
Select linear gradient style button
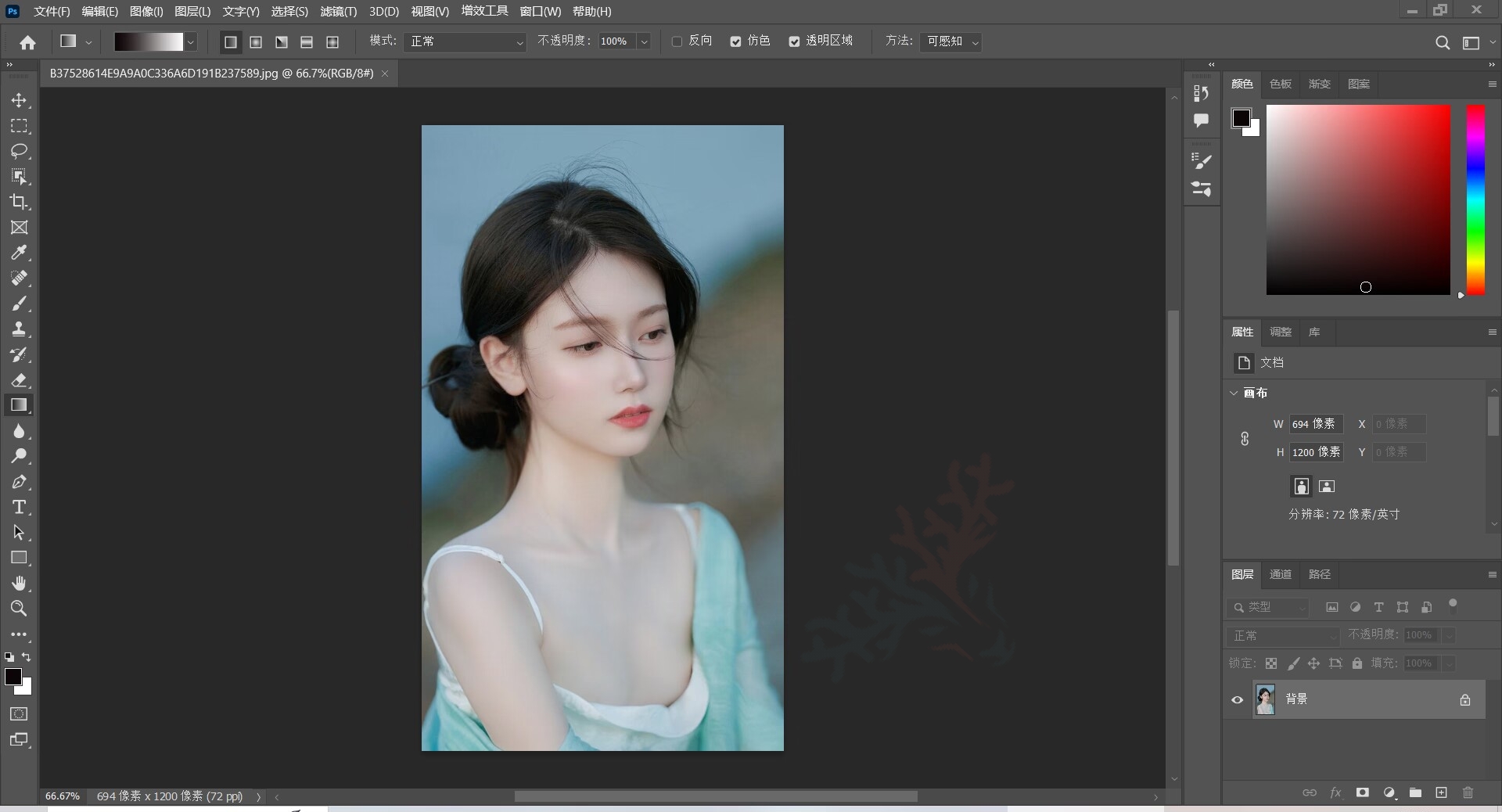(x=230, y=42)
